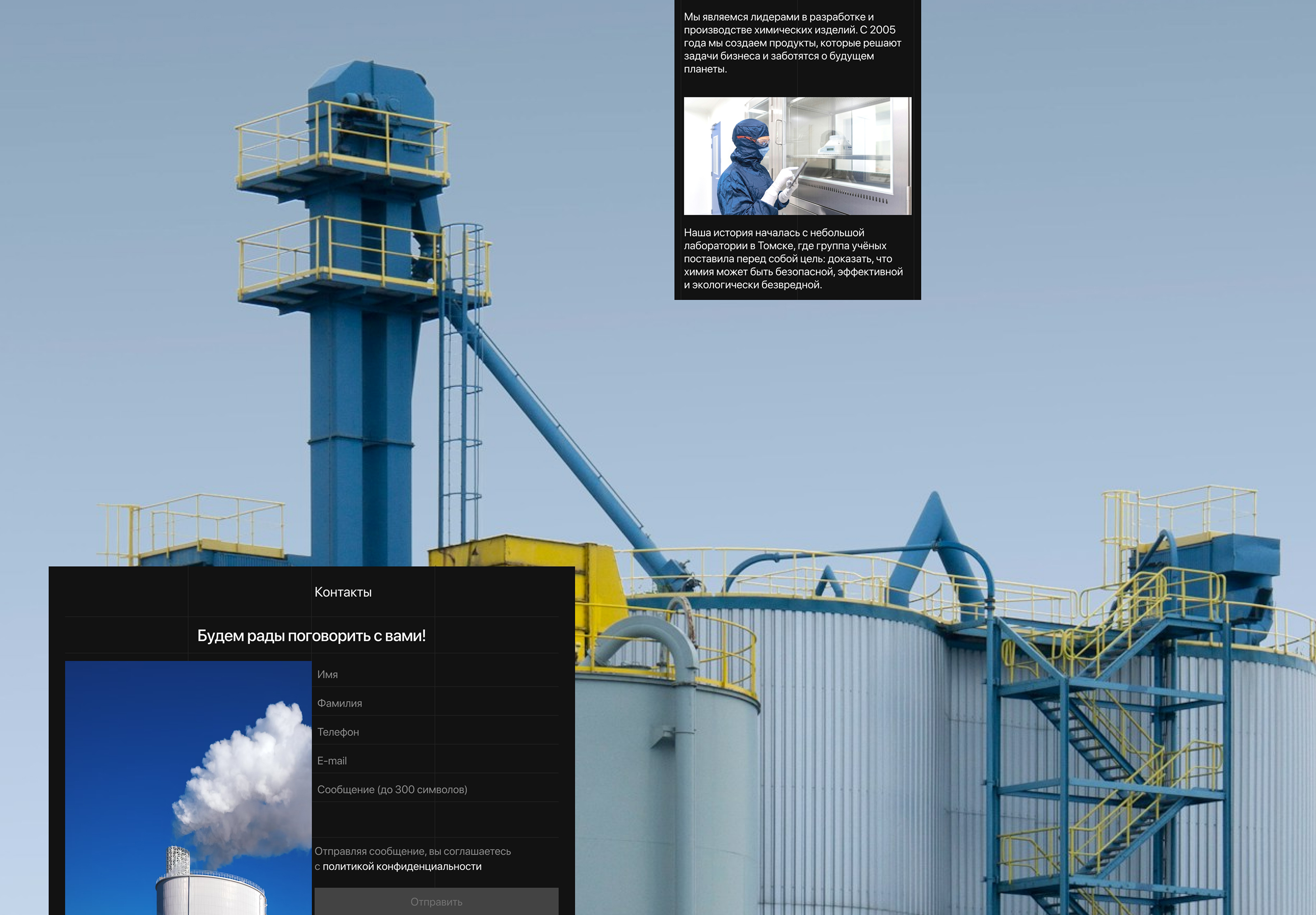1316x915 pixels.
Task: Click the Контакты section title
Action: (343, 592)
